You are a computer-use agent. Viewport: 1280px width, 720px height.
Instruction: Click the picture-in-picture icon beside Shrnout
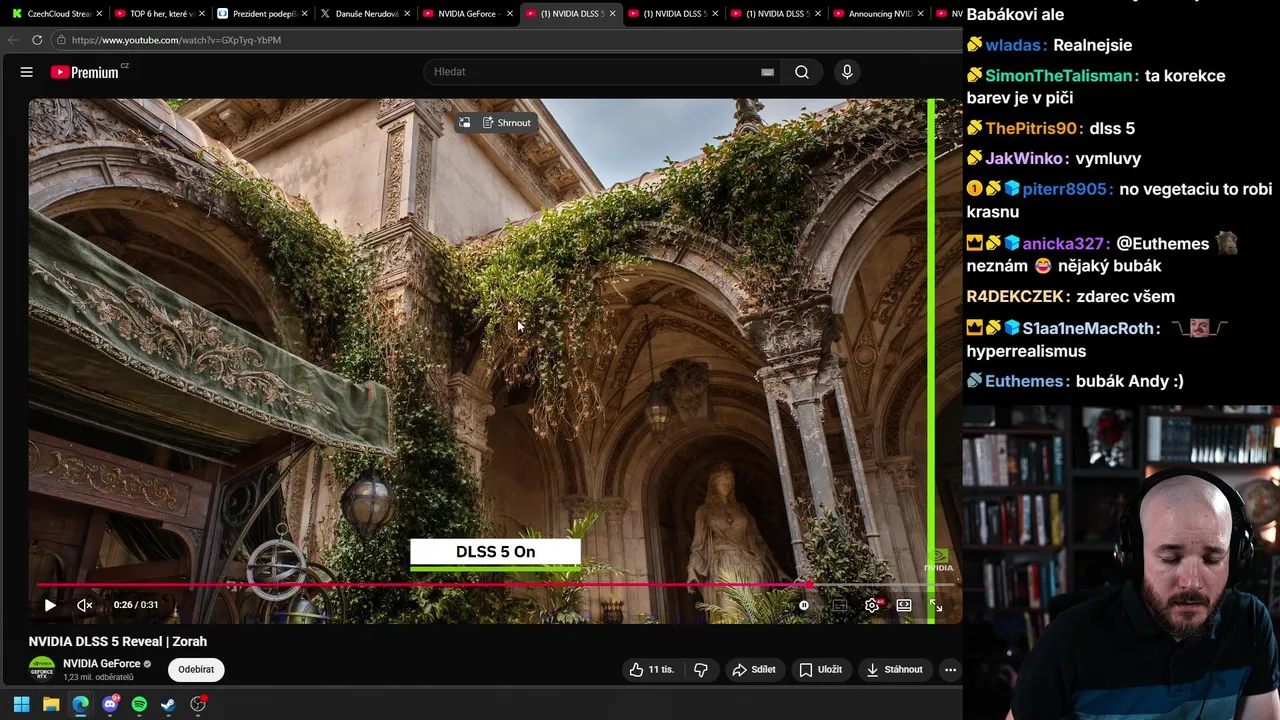pos(464,123)
